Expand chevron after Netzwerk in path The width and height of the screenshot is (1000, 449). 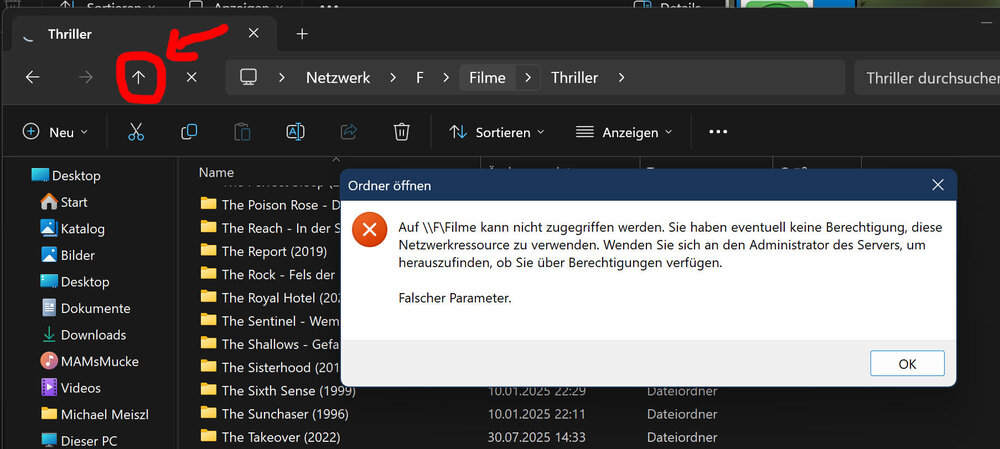(x=393, y=78)
